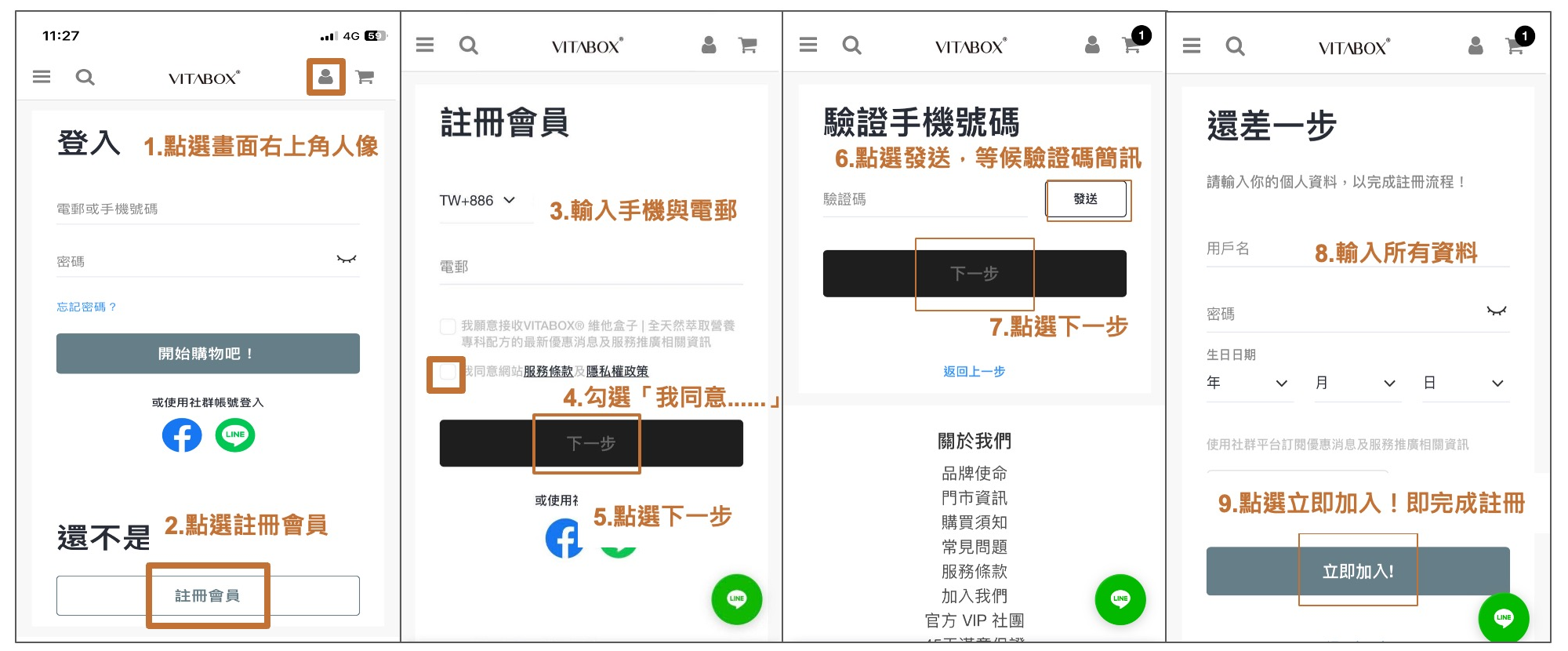
Task: Open hamburger menu on the 註冊會員 screen
Action: click(425, 45)
